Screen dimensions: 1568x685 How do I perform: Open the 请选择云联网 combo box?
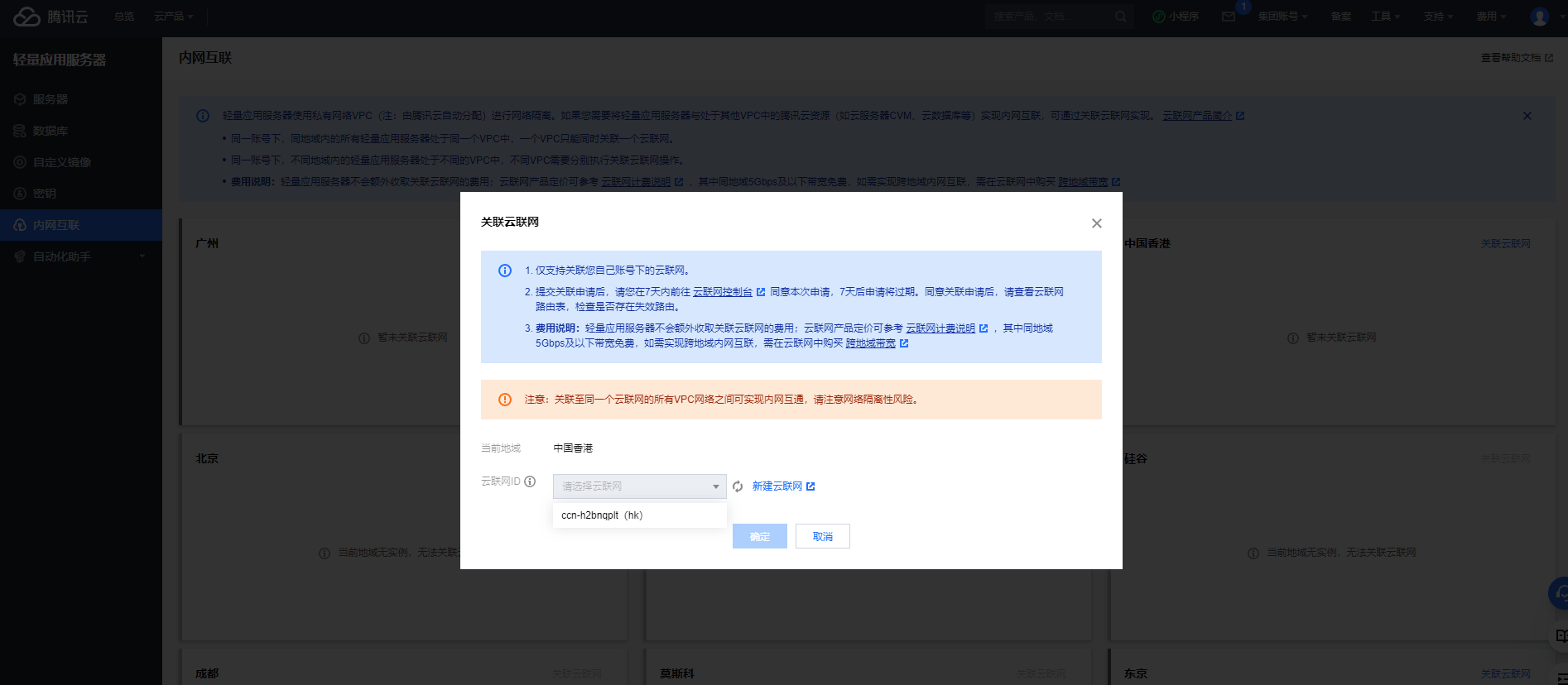[639, 486]
